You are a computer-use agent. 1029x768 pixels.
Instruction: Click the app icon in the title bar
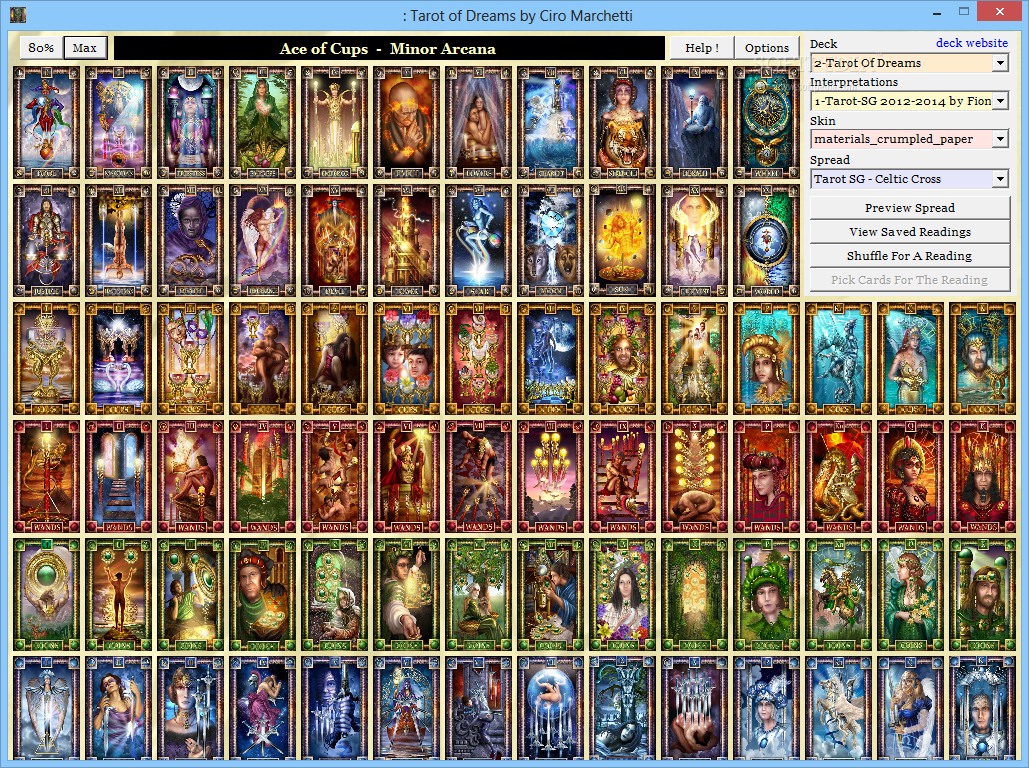point(18,14)
